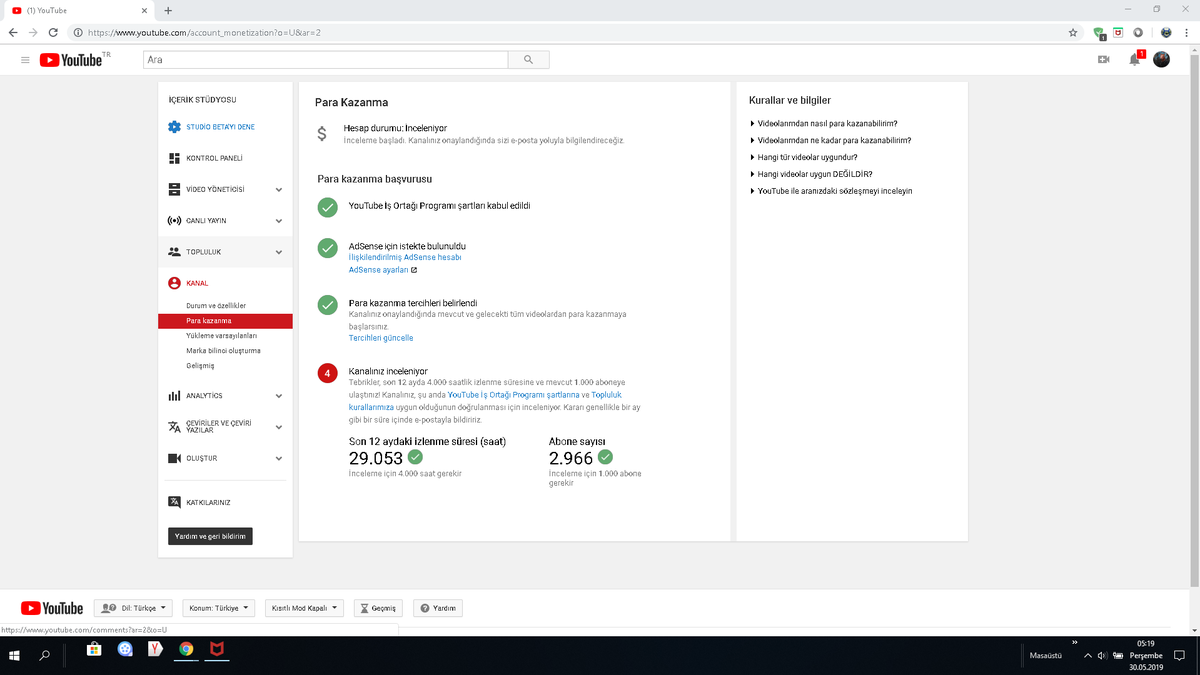Open a new browser tab

pos(168,10)
